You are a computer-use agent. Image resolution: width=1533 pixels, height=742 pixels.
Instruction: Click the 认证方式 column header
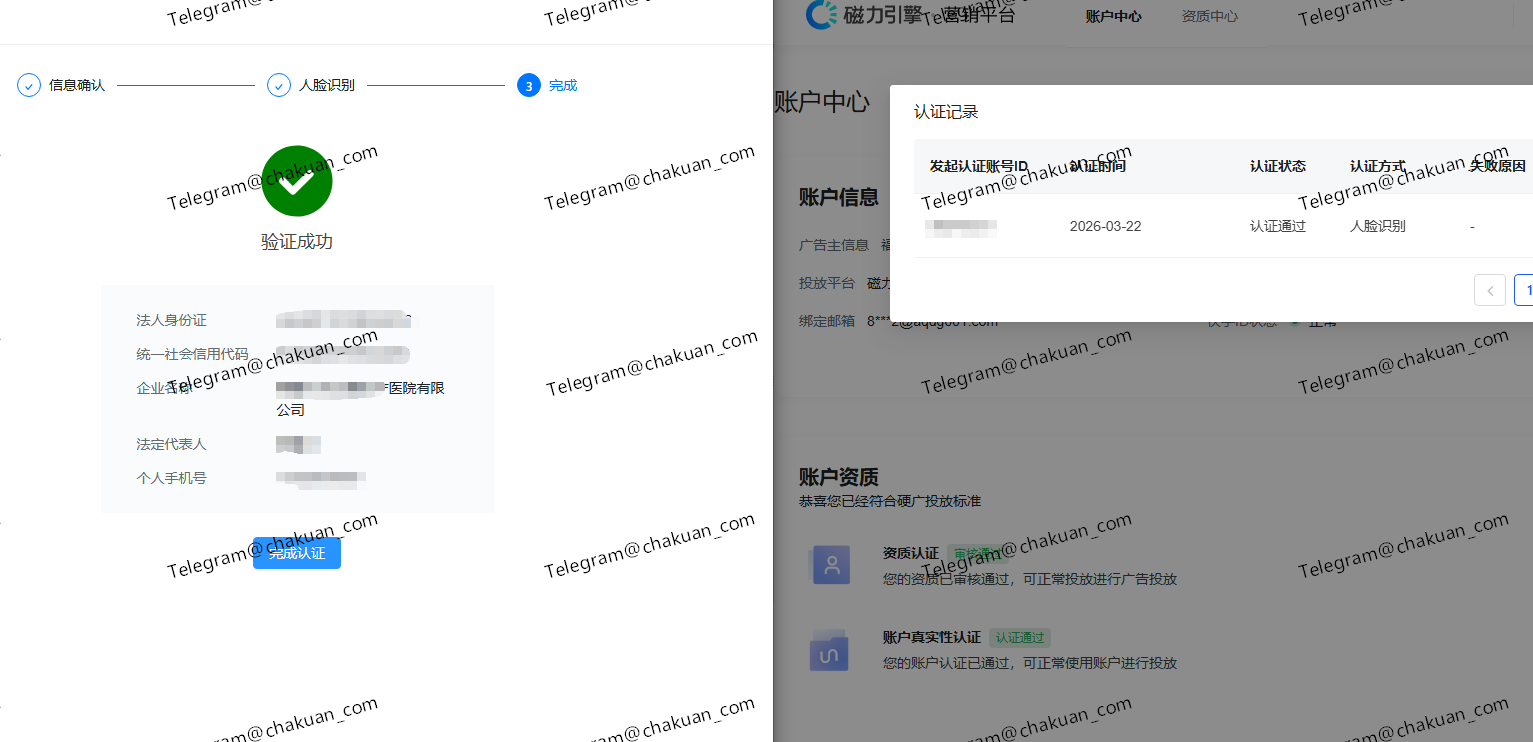1378,166
